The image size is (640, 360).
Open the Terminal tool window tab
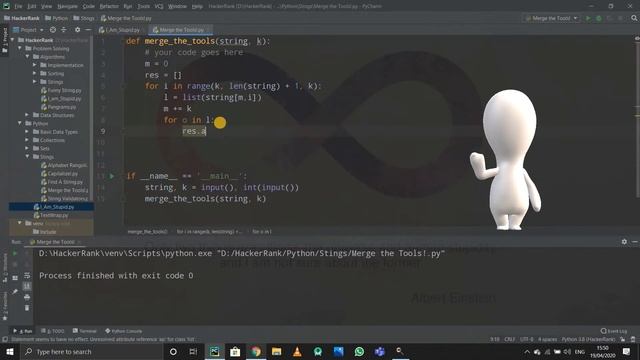pos(85,331)
